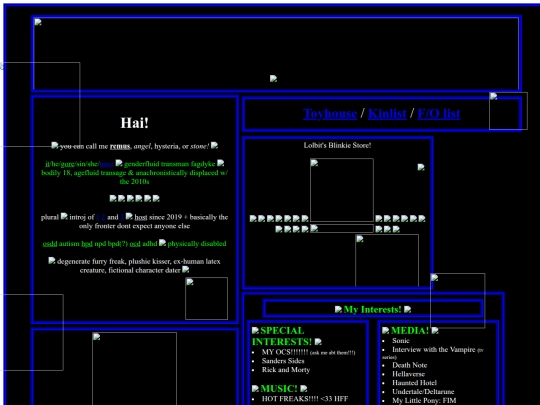Click broken image before 'MUSIC!' heading
540x405 pixels.
click(255, 388)
